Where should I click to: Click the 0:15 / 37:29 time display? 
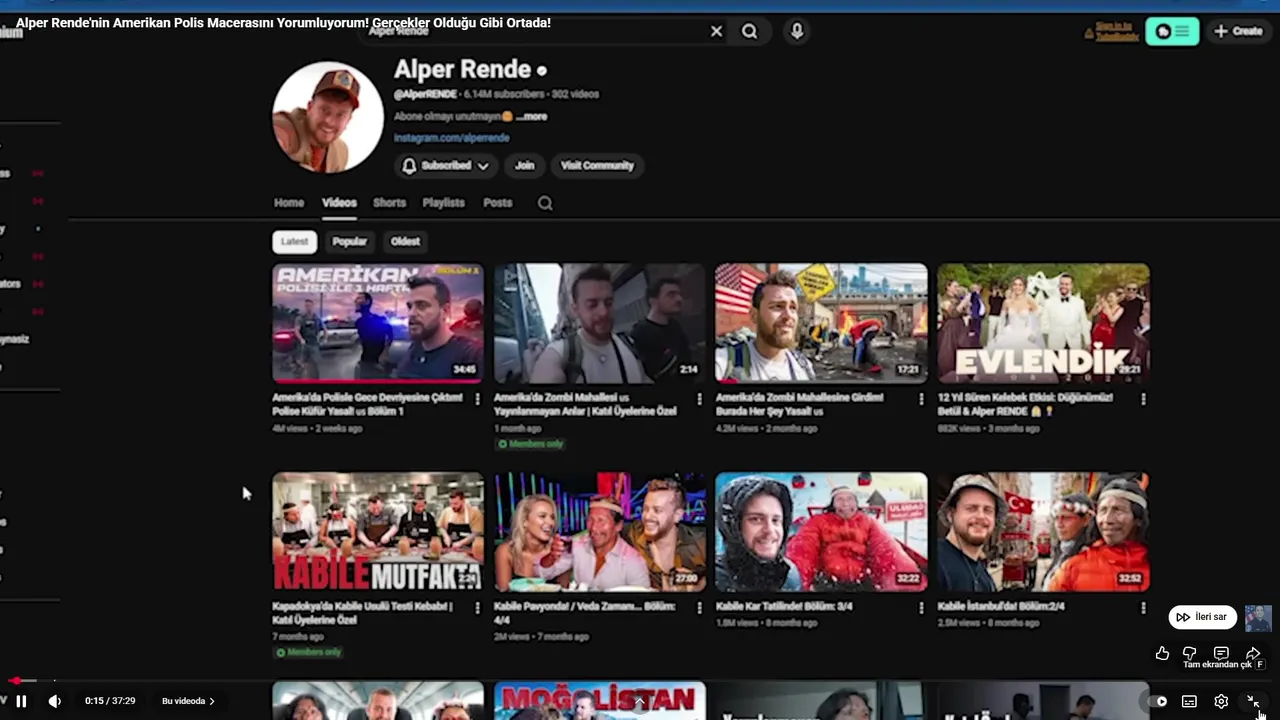coord(110,701)
